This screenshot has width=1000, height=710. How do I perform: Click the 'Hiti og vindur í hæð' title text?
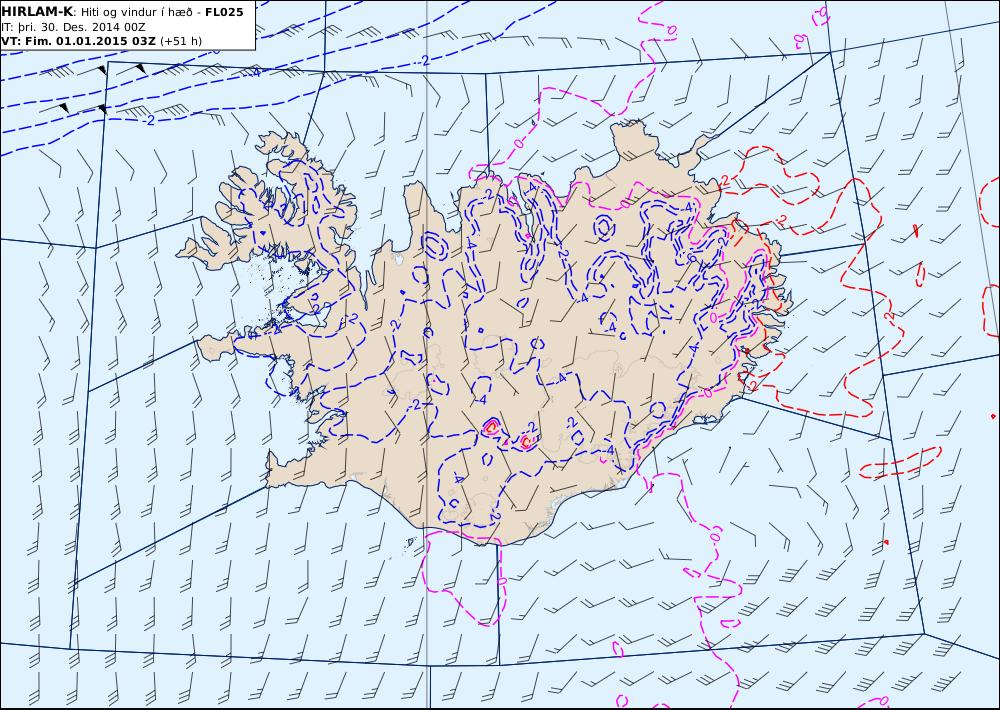pos(136,13)
